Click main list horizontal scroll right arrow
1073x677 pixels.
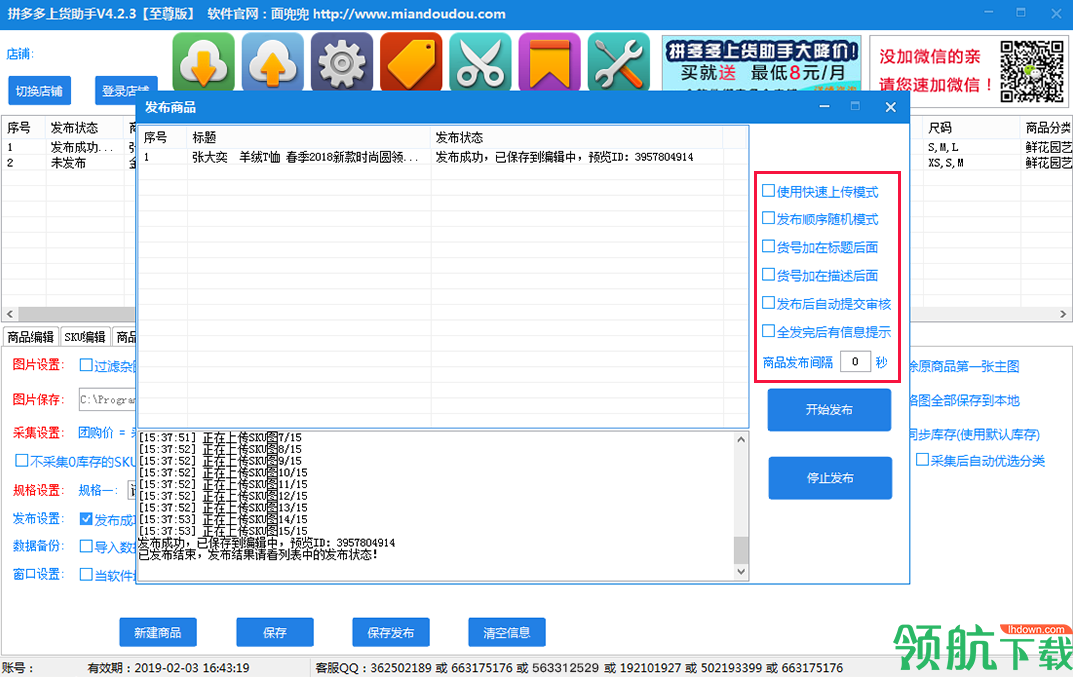click(1063, 314)
